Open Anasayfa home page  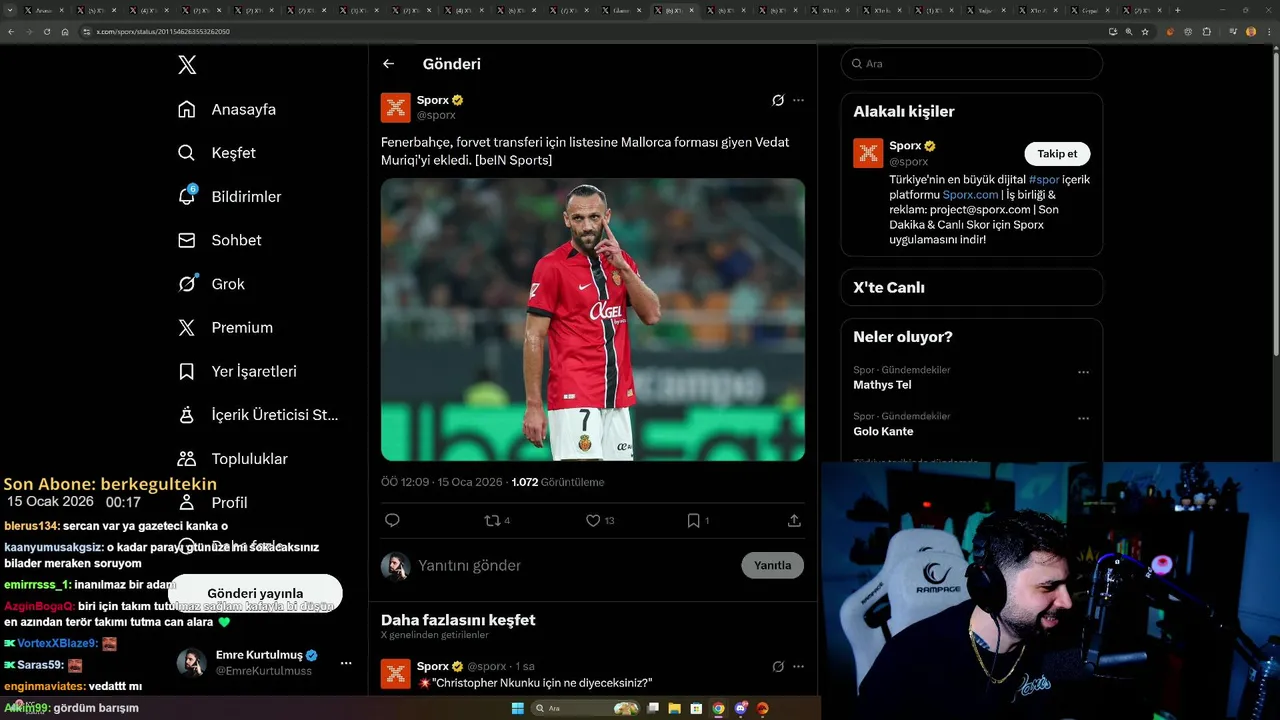(x=226, y=109)
